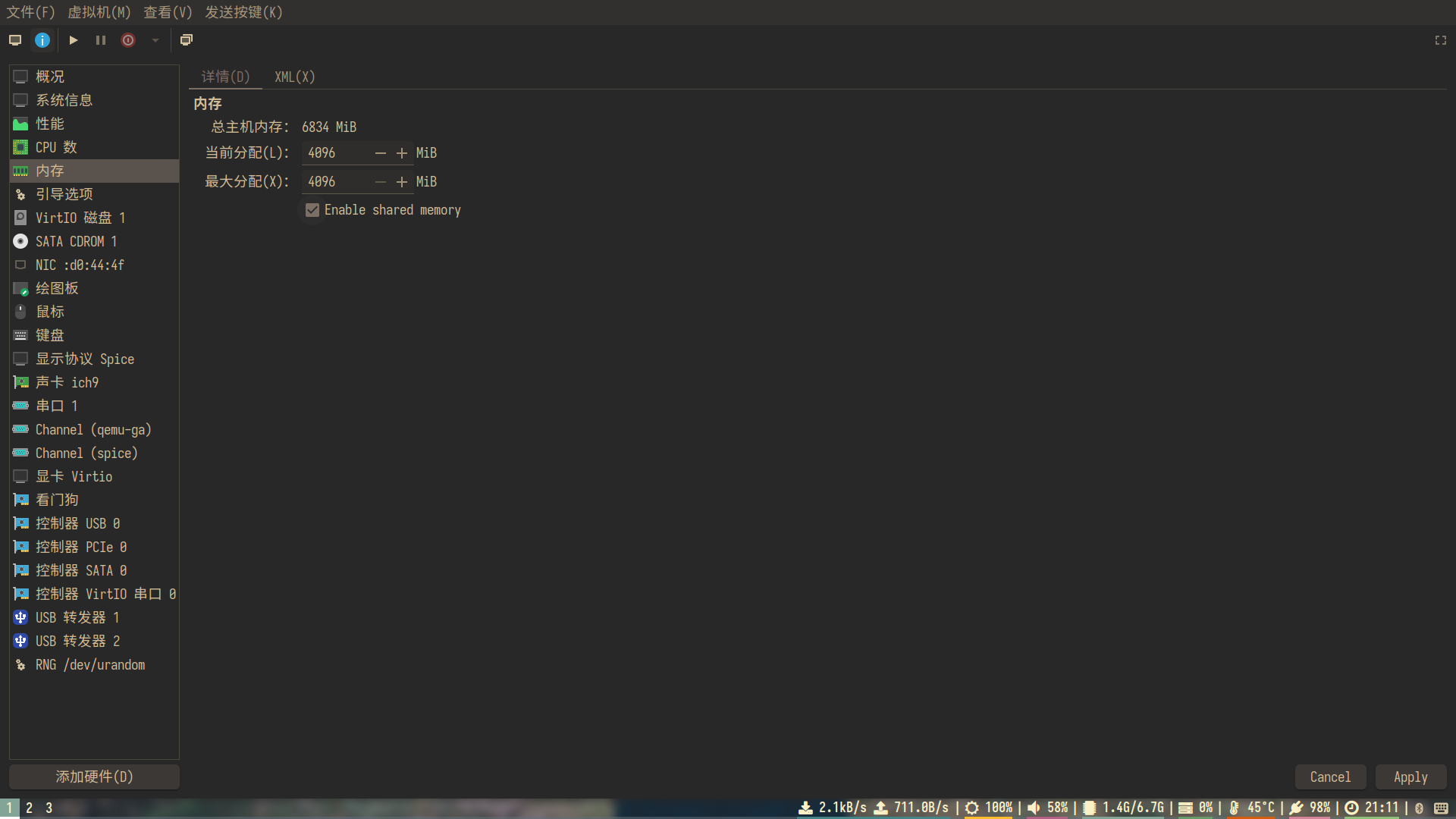
Task: Click the virtual hardware details info icon
Action: pos(42,40)
